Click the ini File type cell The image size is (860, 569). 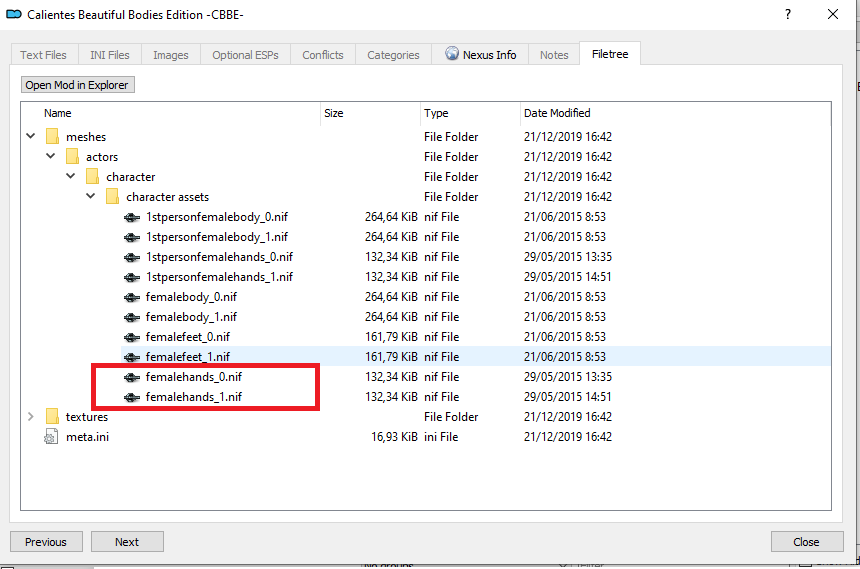[x=441, y=437]
